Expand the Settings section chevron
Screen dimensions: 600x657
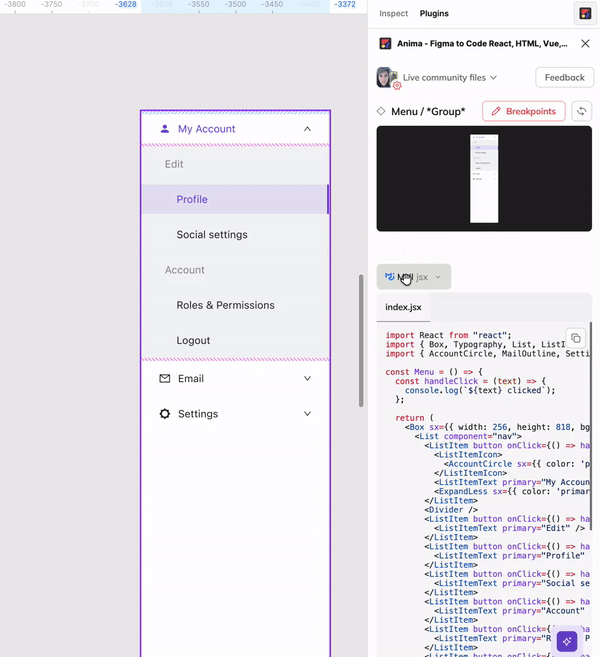[307, 414]
